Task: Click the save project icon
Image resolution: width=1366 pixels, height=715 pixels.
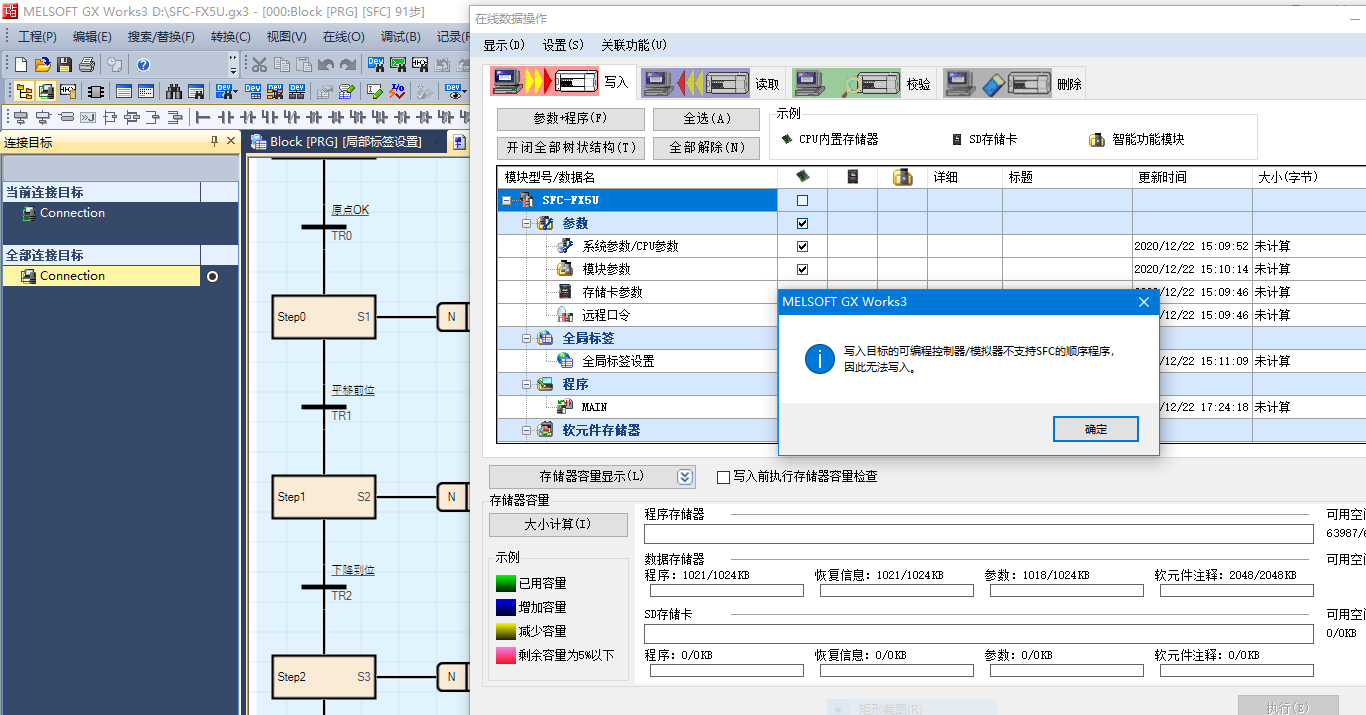Action: 64,65
